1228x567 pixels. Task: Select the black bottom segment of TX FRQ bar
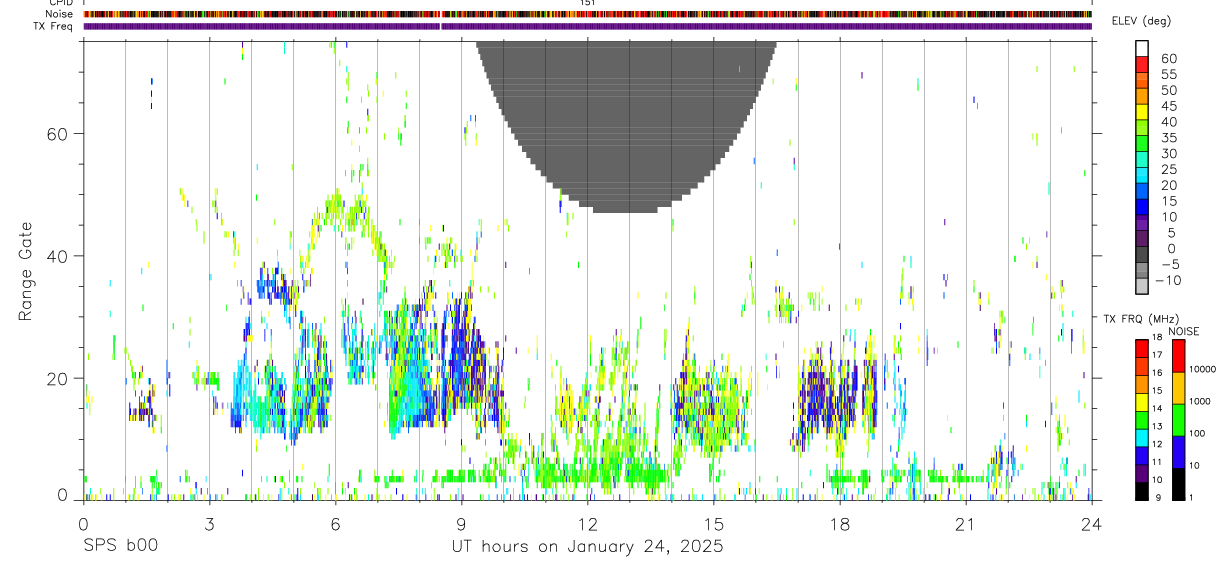coord(1142,491)
